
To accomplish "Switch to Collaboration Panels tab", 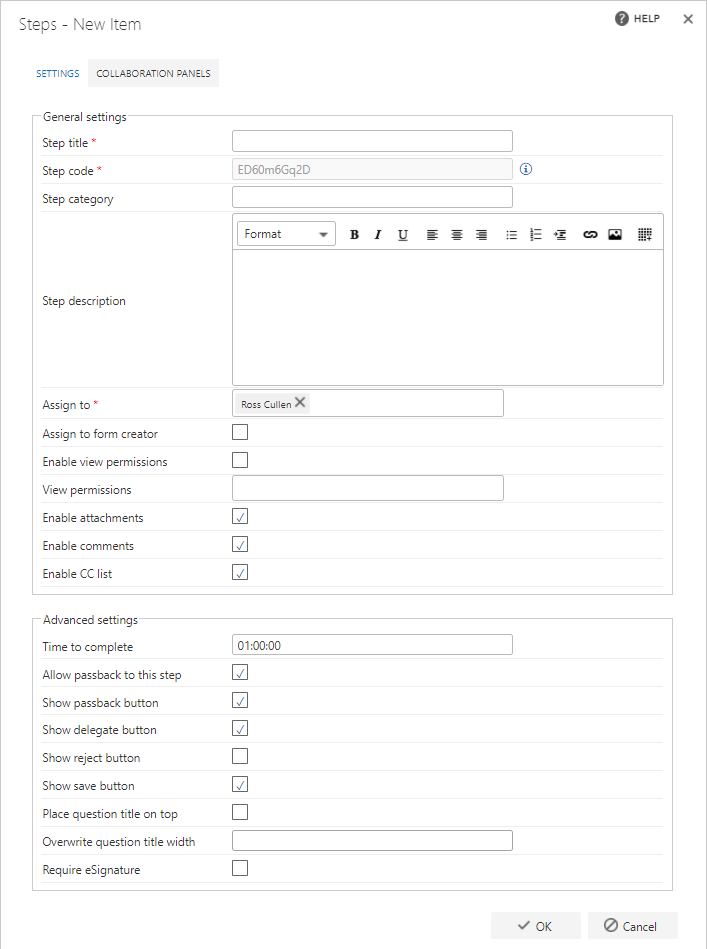I will click(x=153, y=73).
